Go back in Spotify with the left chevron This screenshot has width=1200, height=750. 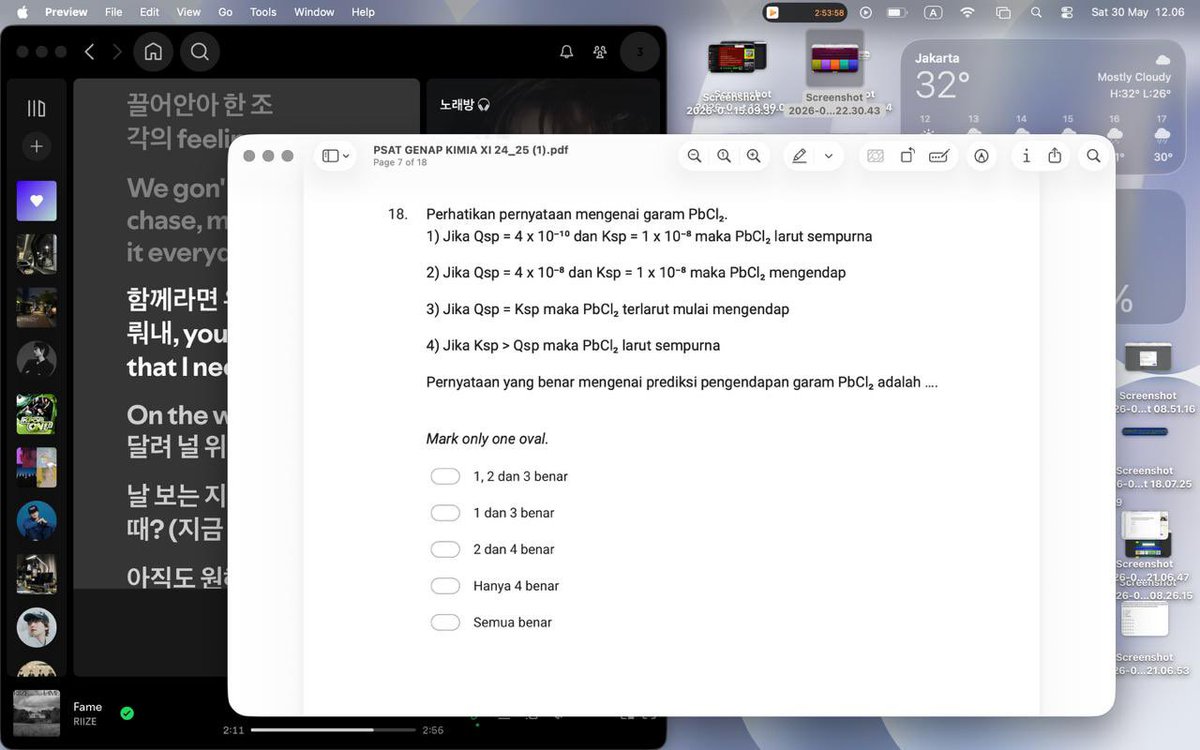click(x=89, y=52)
